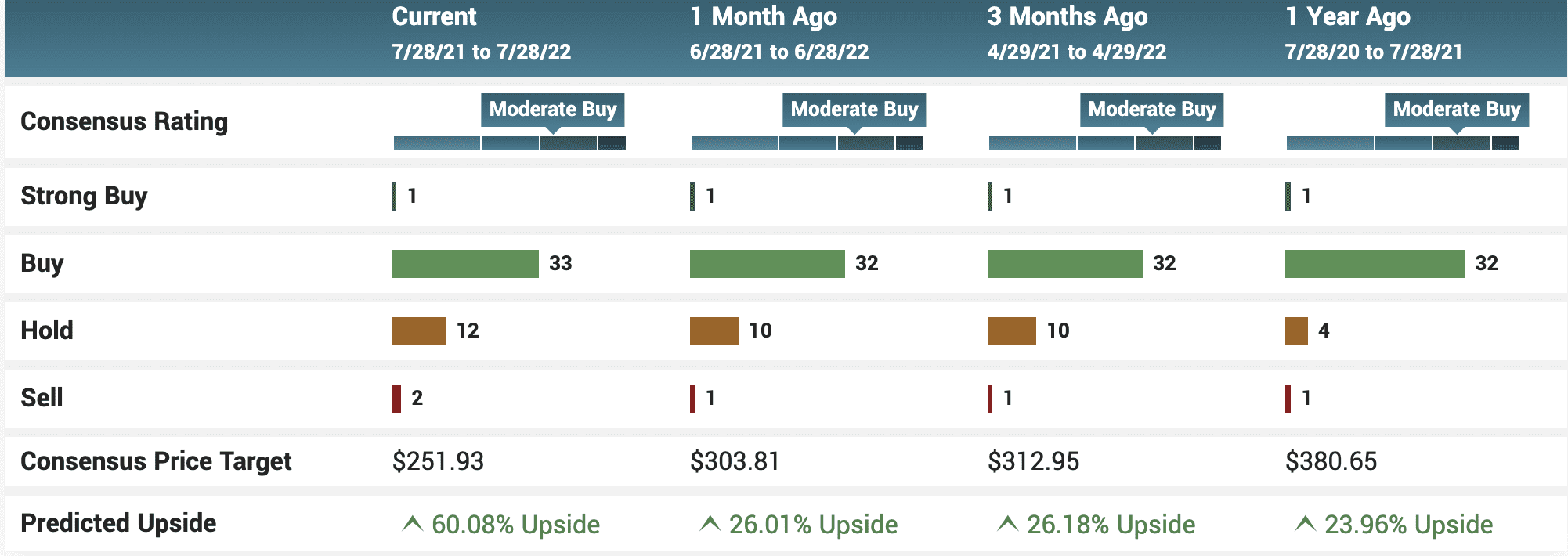
Task: Select the Current column header
Action: pos(434,17)
